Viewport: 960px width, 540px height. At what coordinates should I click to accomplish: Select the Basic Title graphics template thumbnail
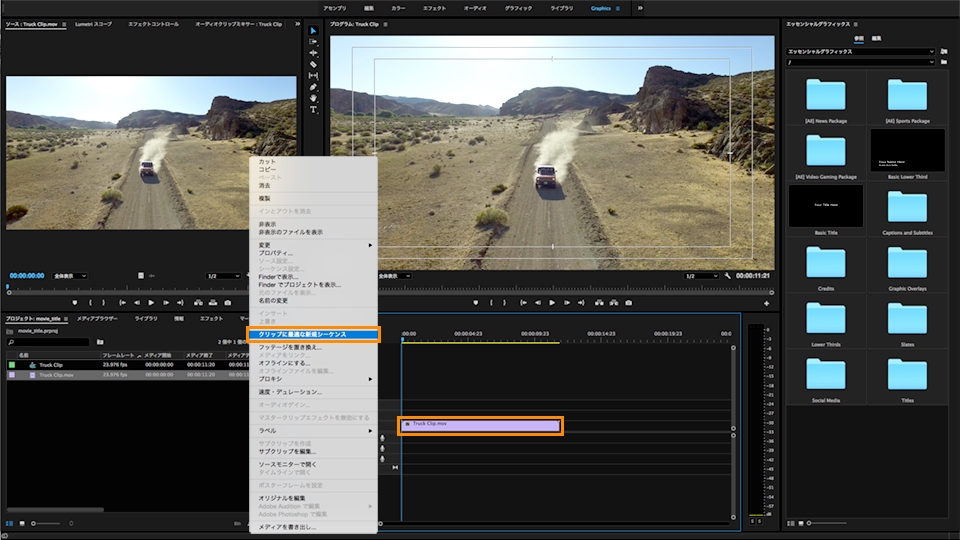(x=825, y=206)
